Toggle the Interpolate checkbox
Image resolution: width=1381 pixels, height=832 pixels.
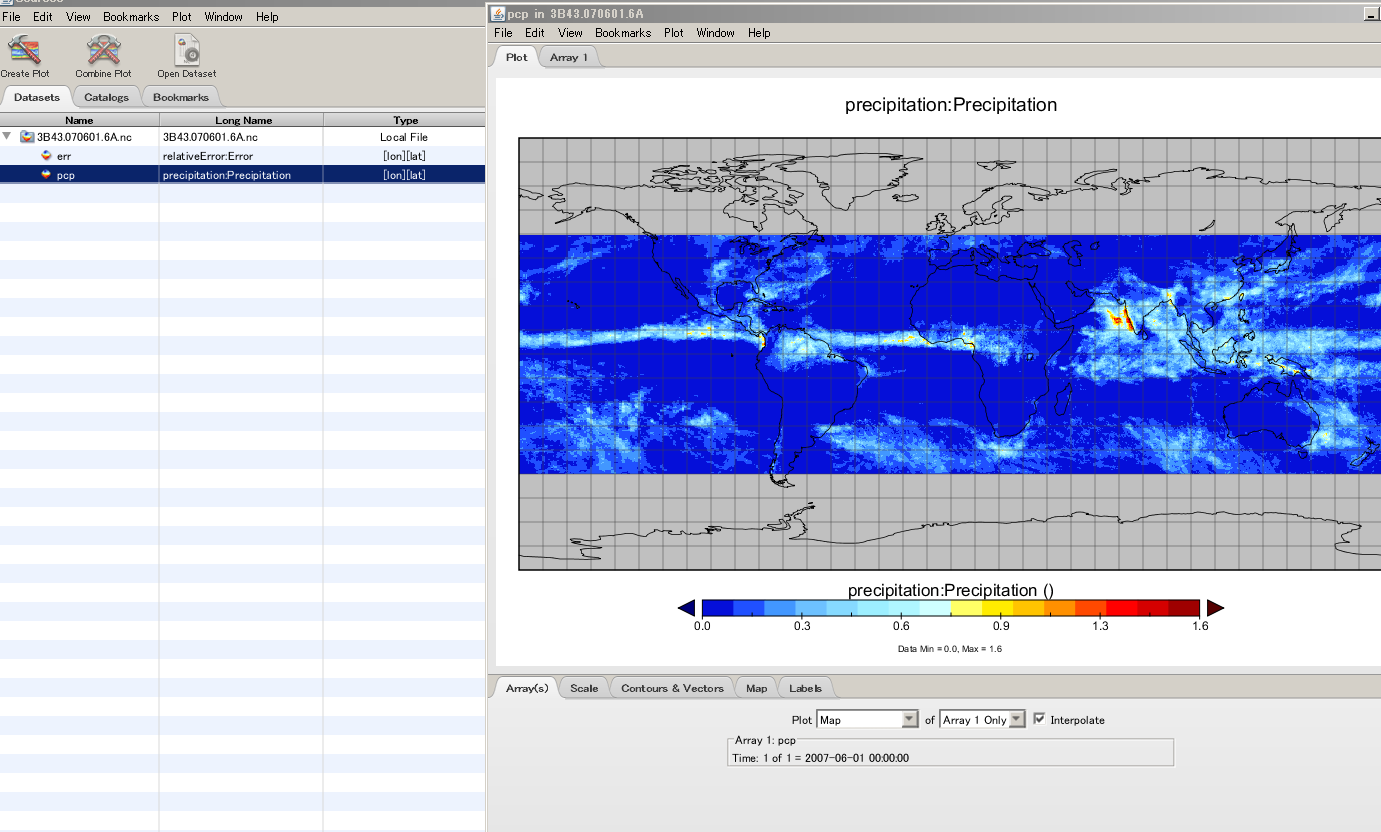tap(1040, 719)
